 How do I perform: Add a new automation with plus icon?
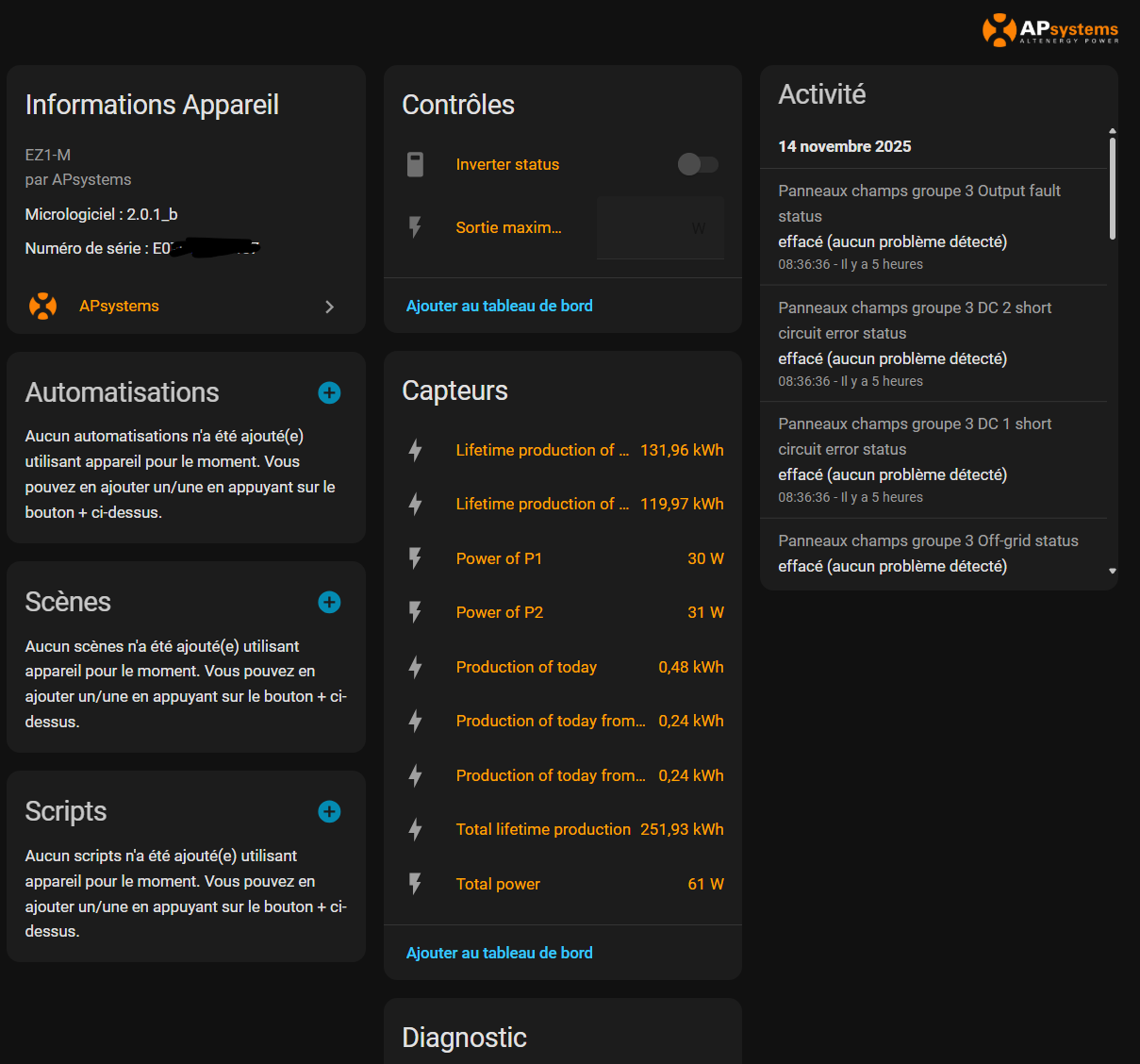pyautogui.click(x=329, y=392)
